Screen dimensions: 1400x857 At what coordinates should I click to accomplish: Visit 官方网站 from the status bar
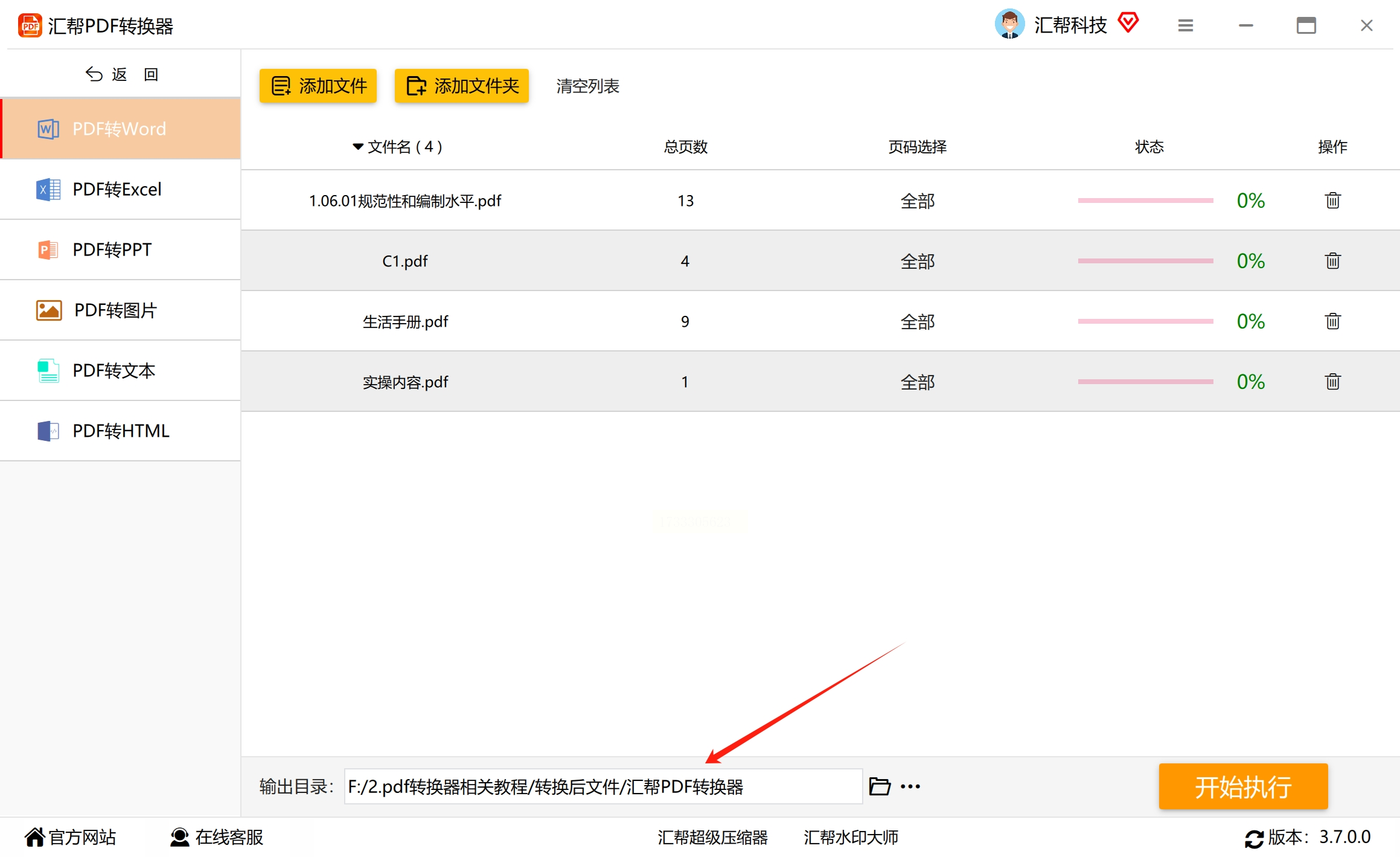coord(68,837)
